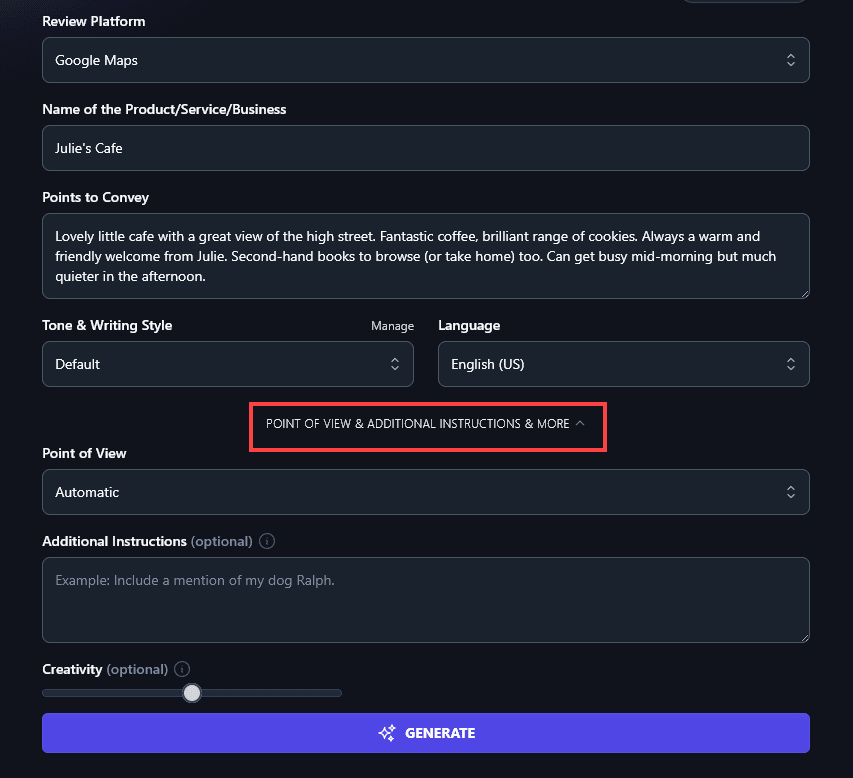The height and width of the screenshot is (778, 853).
Task: Click the Points to Convey text area
Action: pyautogui.click(x=425, y=256)
